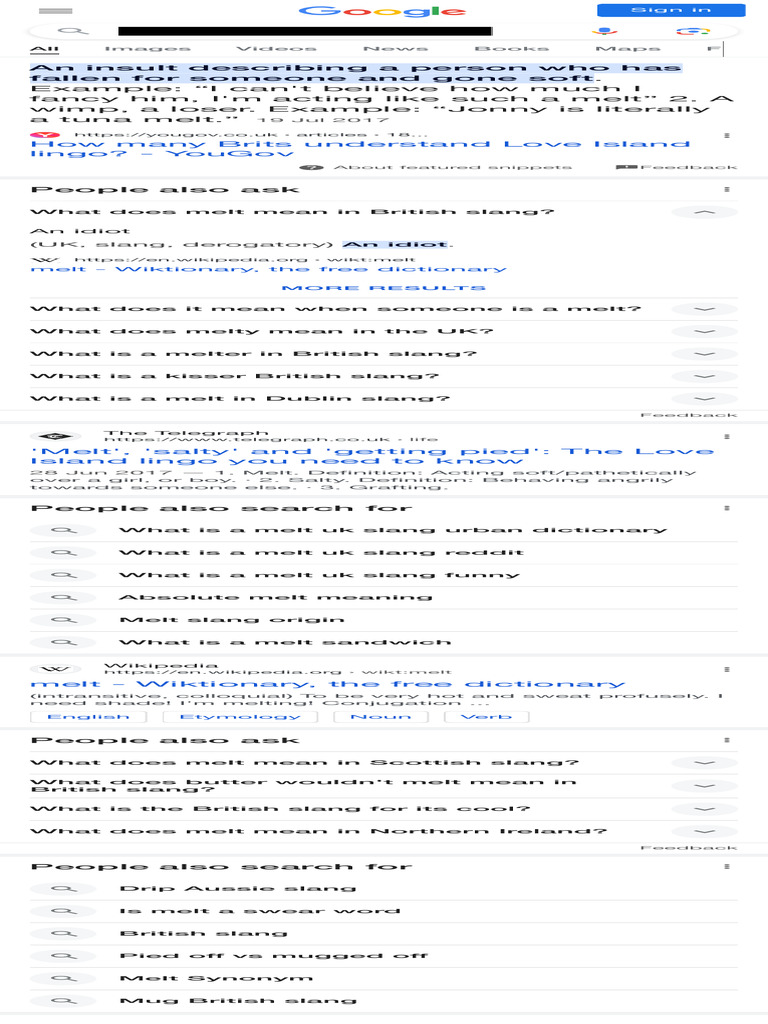
Task: Switch to the Books tab
Action: 511,48
